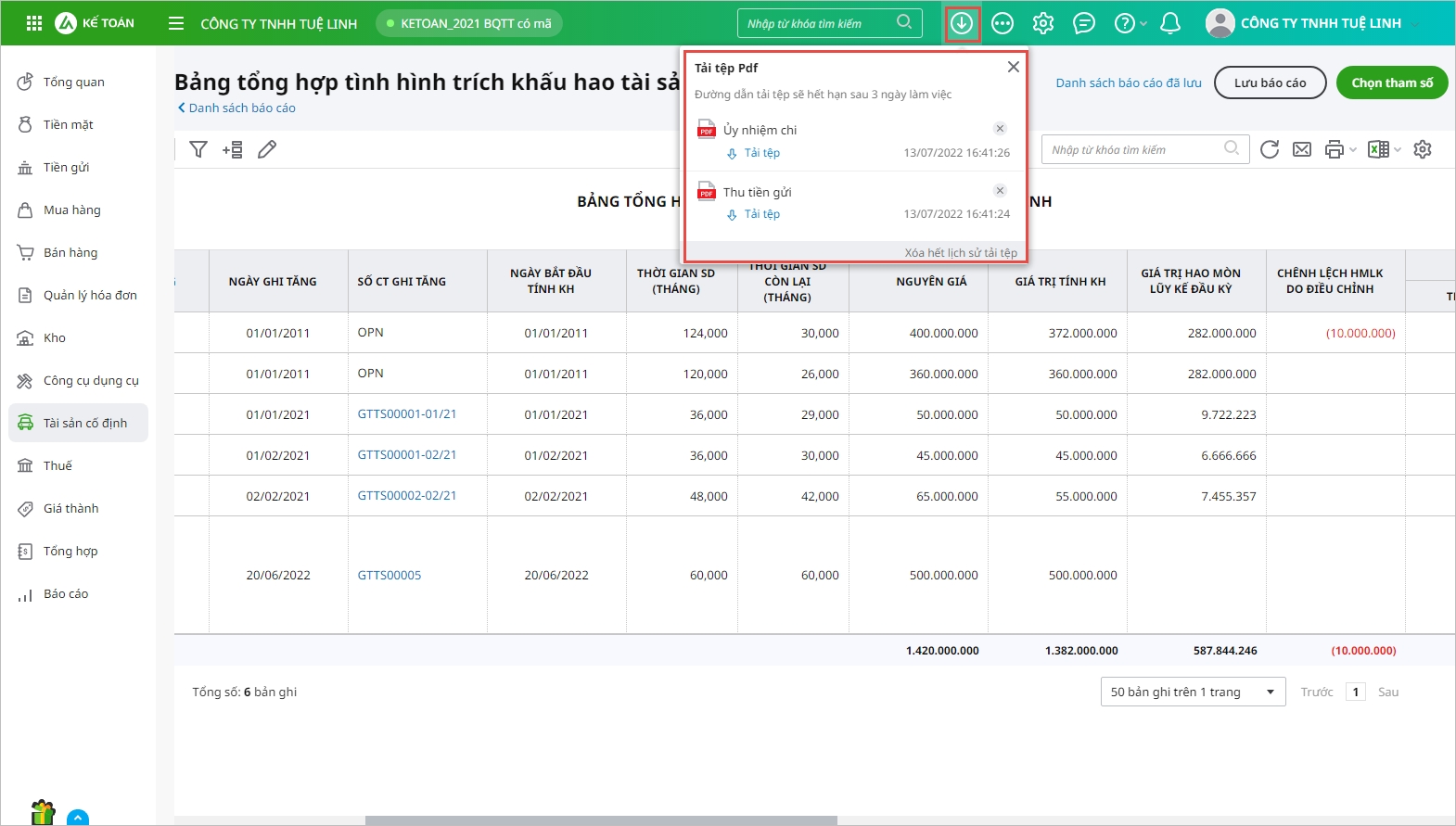Click the settings gear in top header
This screenshot has height=826, width=1456.
1043,23
